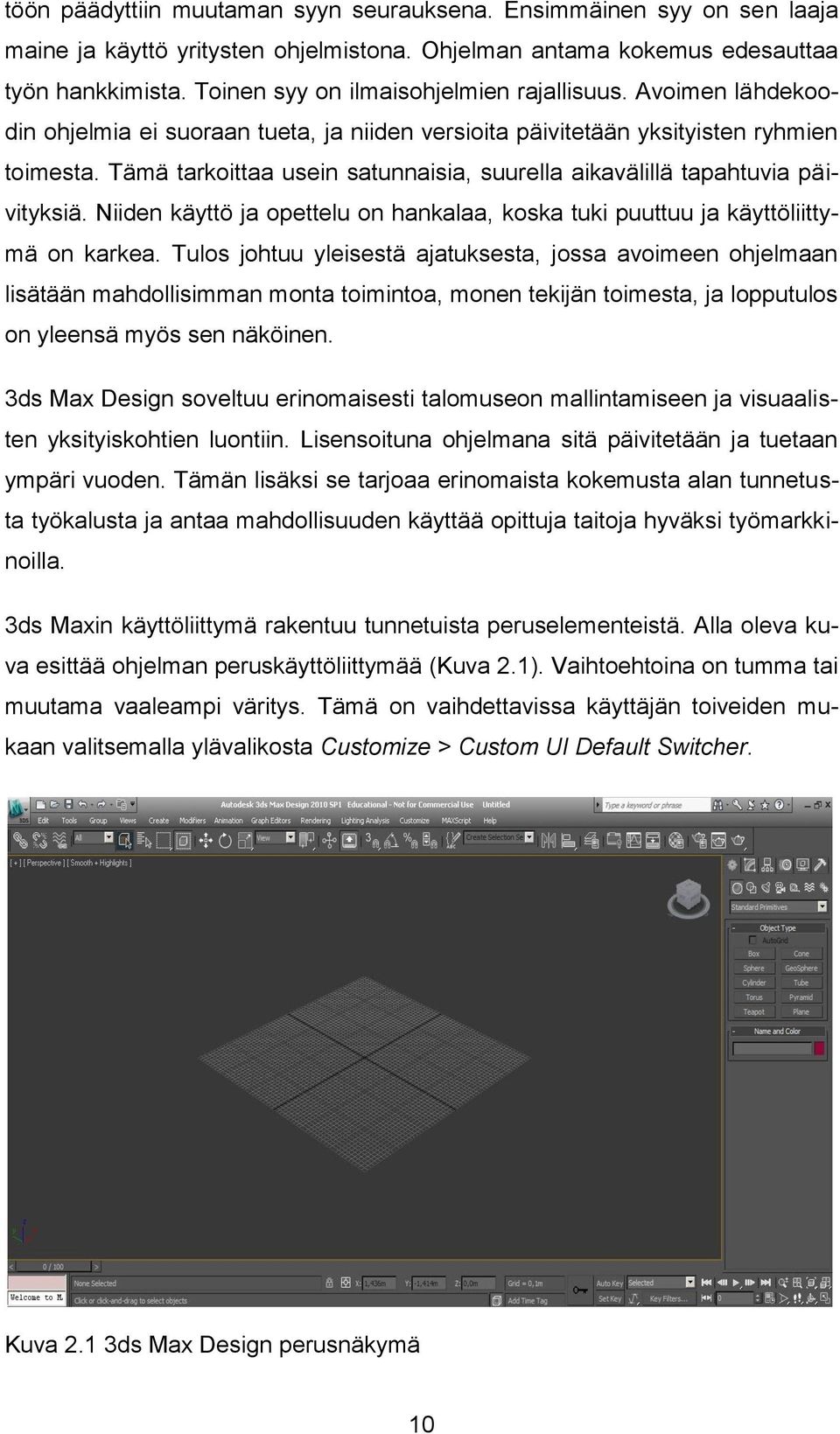Toggle the Angle Snap icon
The width and height of the screenshot is (840, 1434).
pos(390,841)
